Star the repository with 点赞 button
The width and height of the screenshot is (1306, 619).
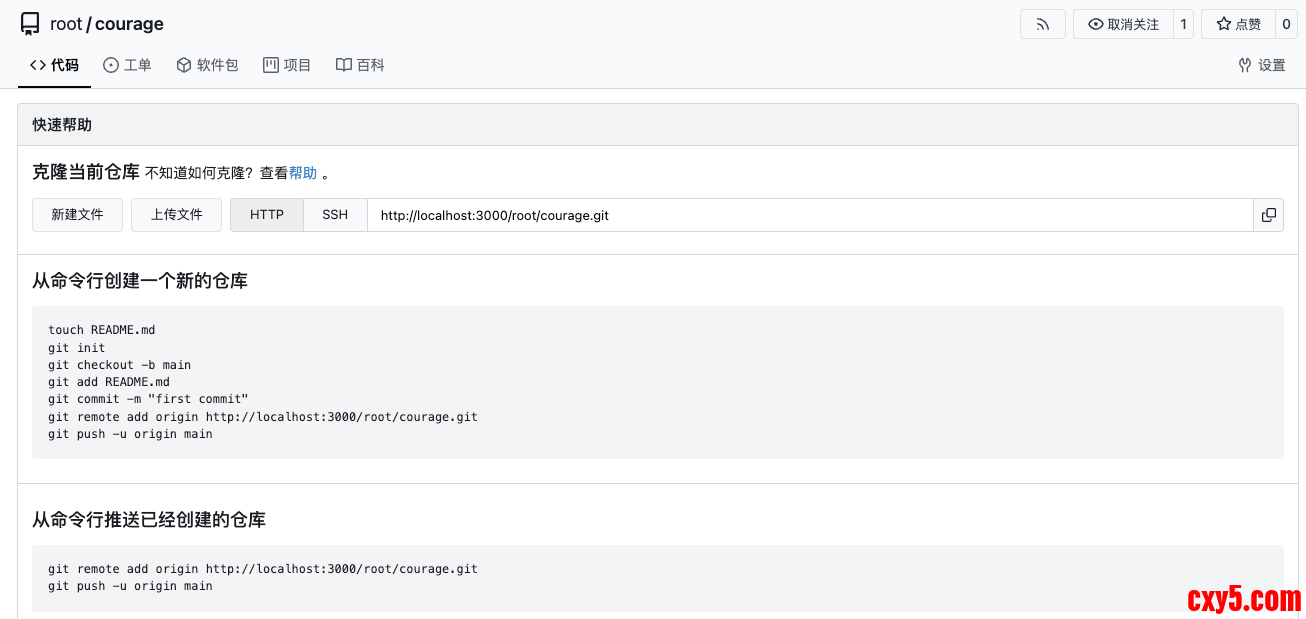point(1238,24)
